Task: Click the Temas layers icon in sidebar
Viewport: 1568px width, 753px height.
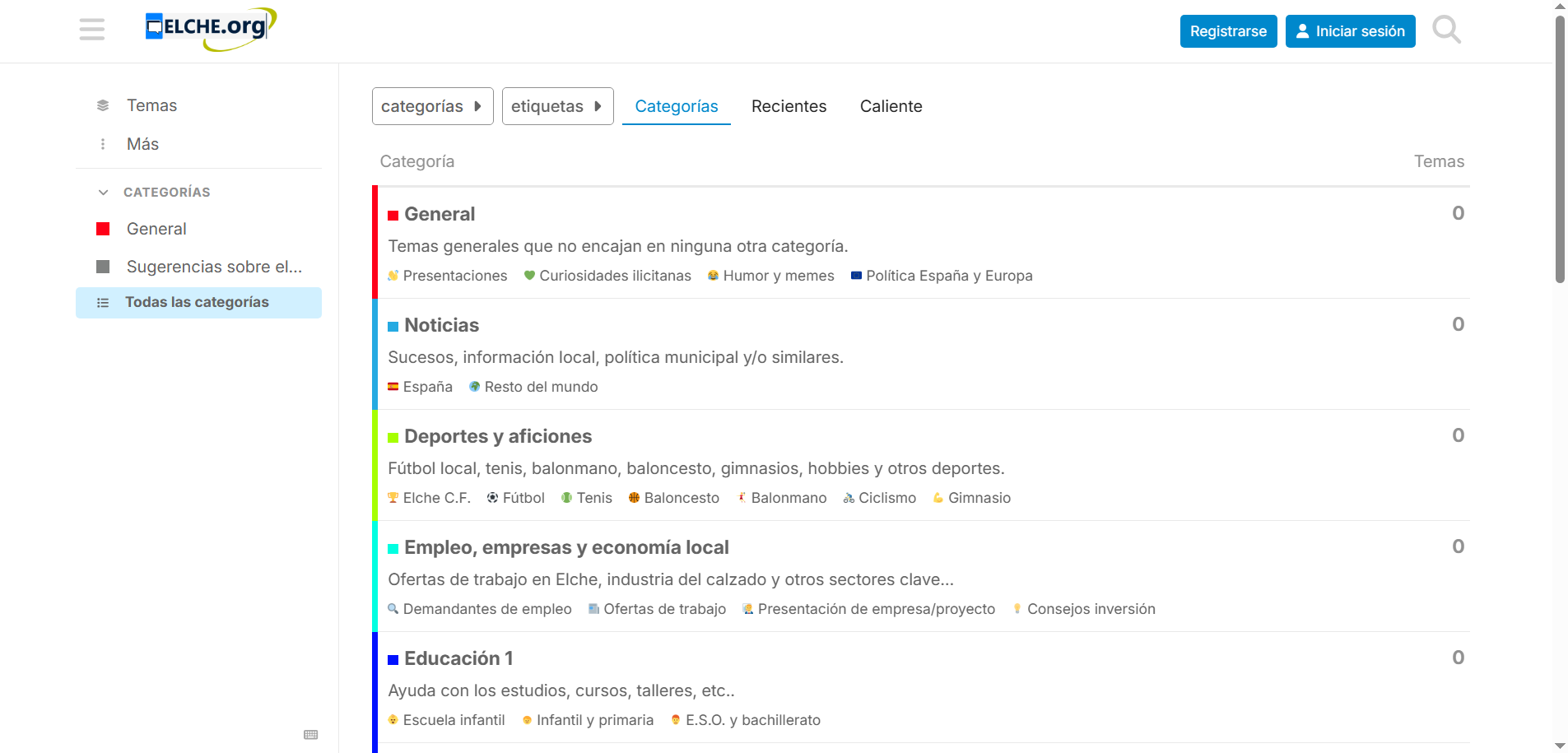Action: (103, 105)
